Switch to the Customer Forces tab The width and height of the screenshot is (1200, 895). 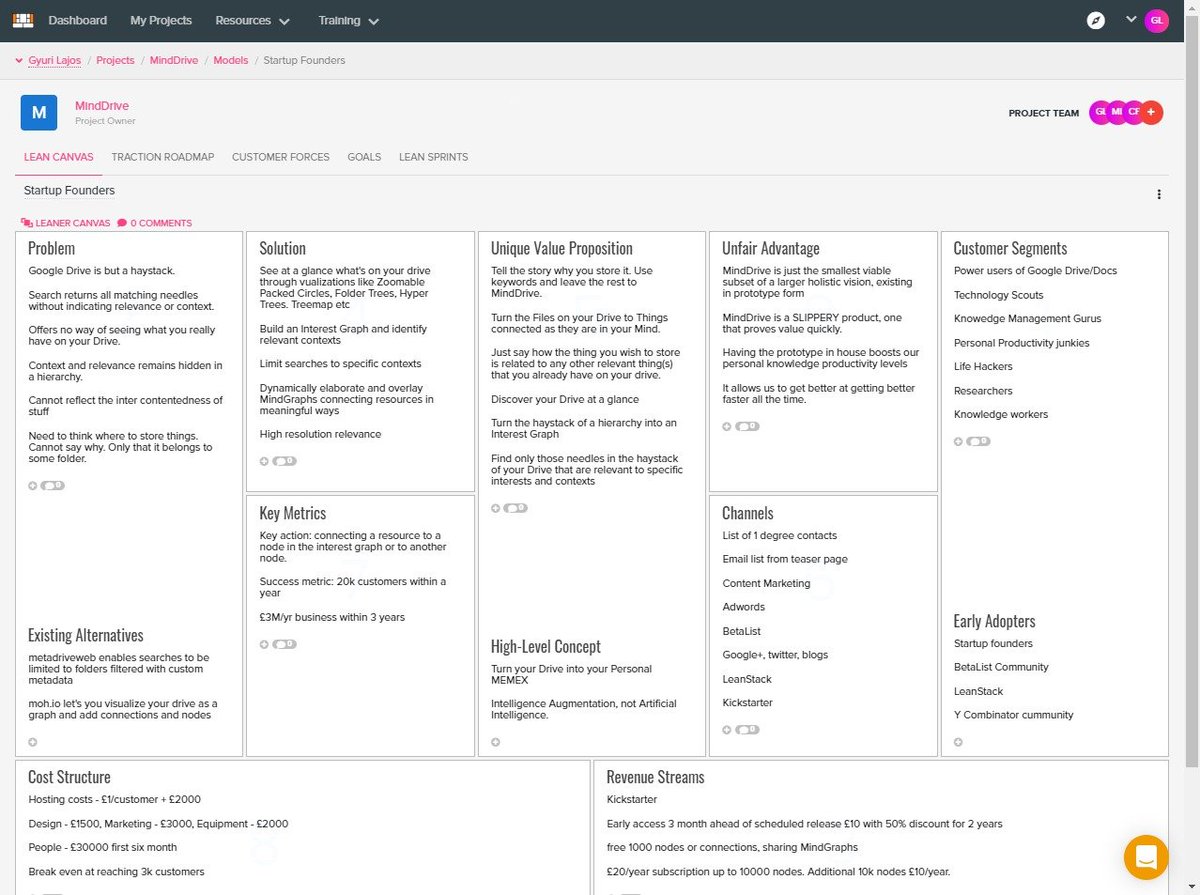(281, 157)
